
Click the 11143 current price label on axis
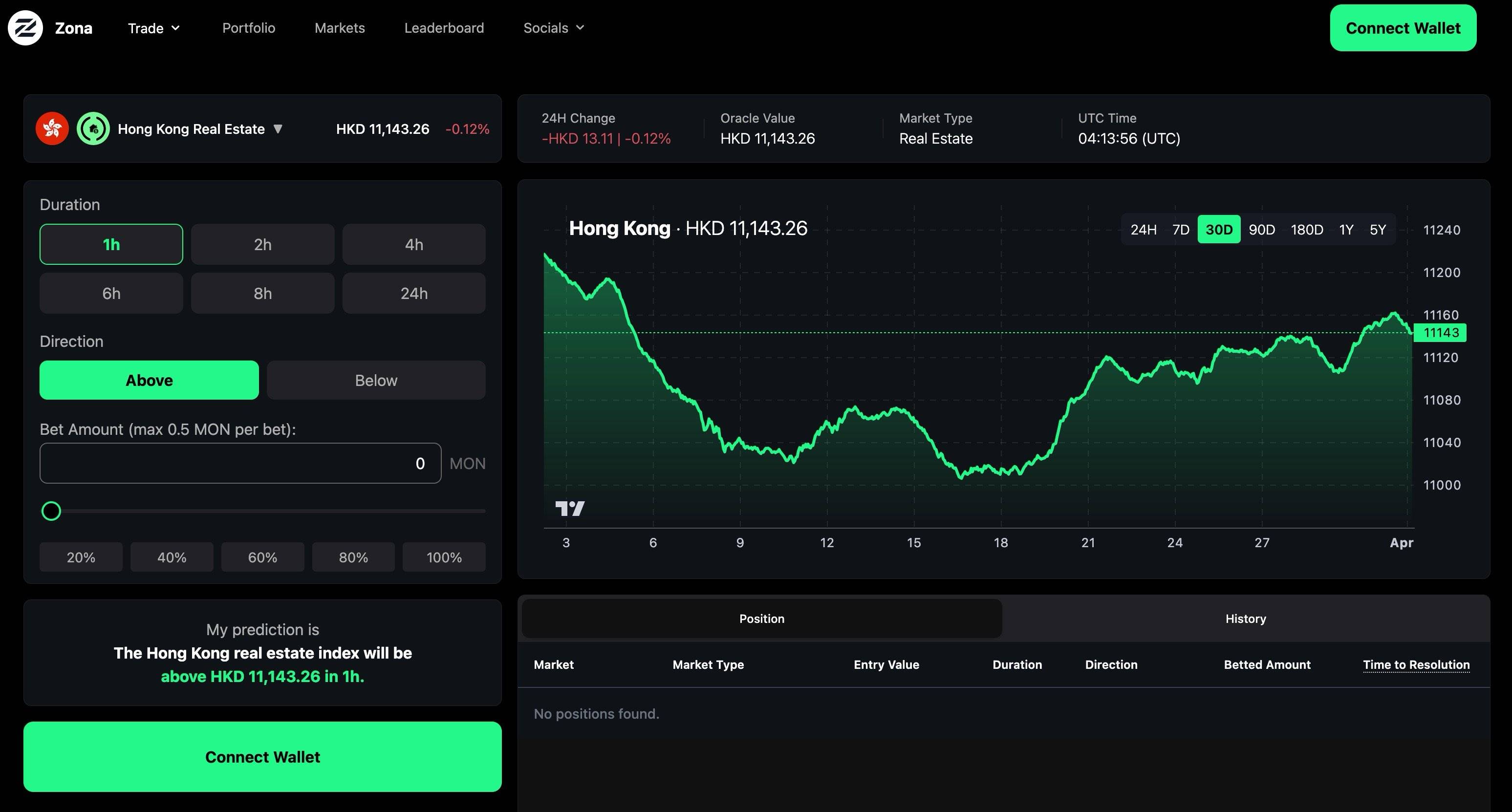pyautogui.click(x=1440, y=333)
